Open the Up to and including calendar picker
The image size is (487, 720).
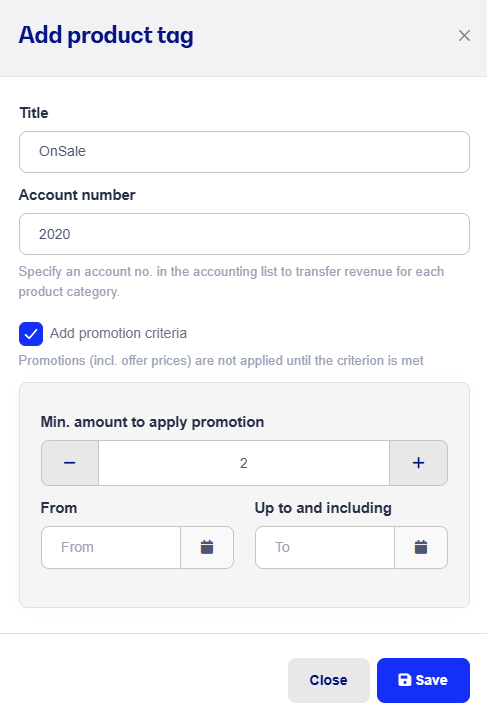tap(421, 547)
